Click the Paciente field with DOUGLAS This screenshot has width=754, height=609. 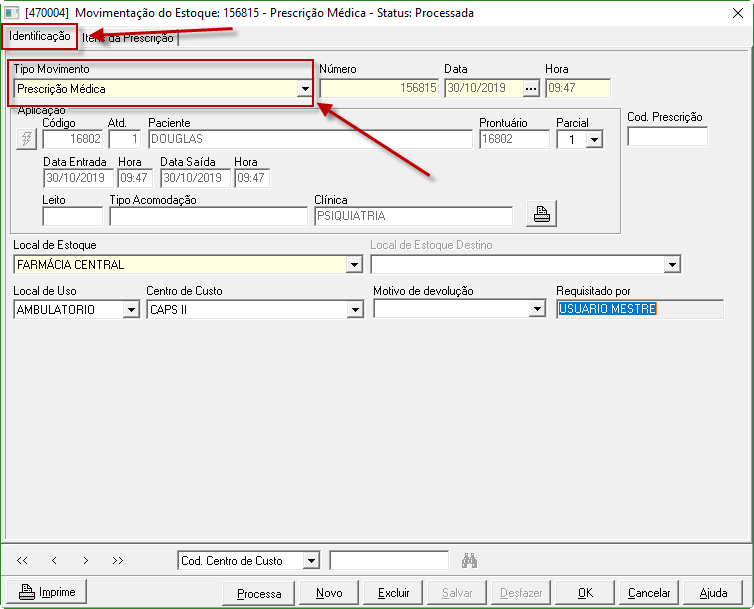coord(310,140)
